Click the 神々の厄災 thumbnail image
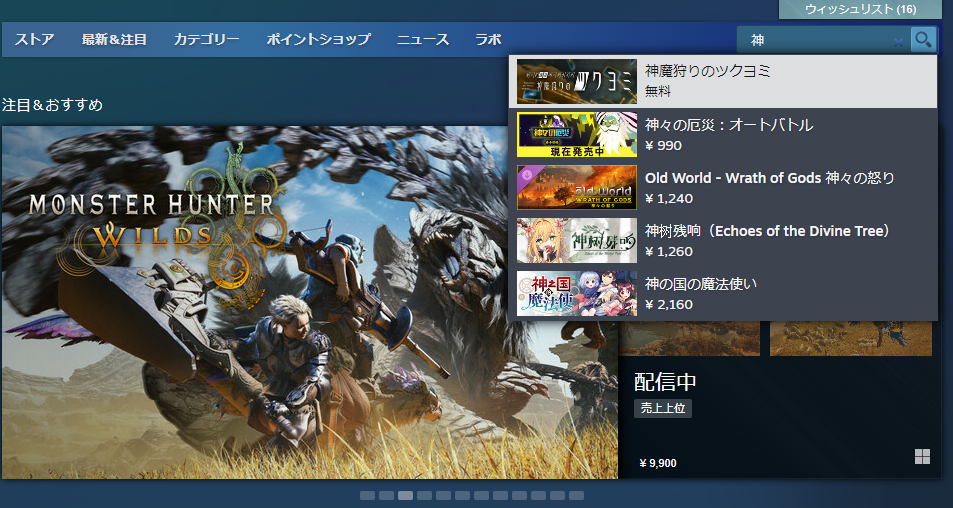This screenshot has height=508, width=953. click(x=577, y=134)
